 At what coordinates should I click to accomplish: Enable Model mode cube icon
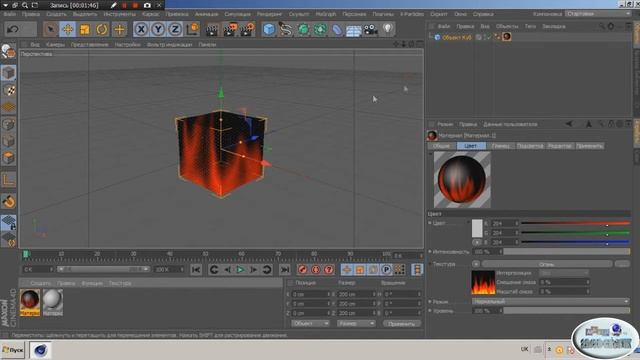8,73
